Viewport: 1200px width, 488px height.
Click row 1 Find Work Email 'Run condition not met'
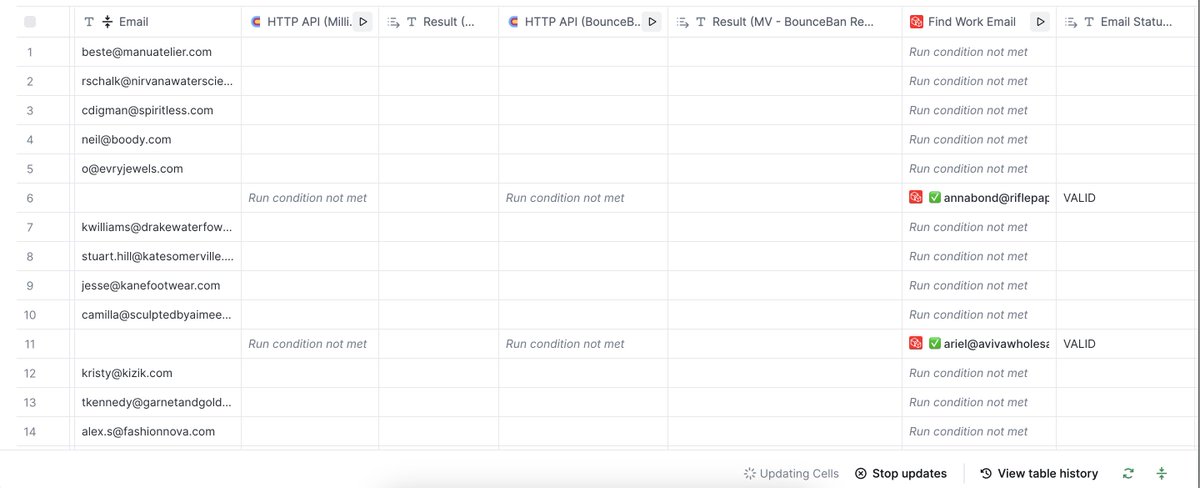tap(968, 52)
